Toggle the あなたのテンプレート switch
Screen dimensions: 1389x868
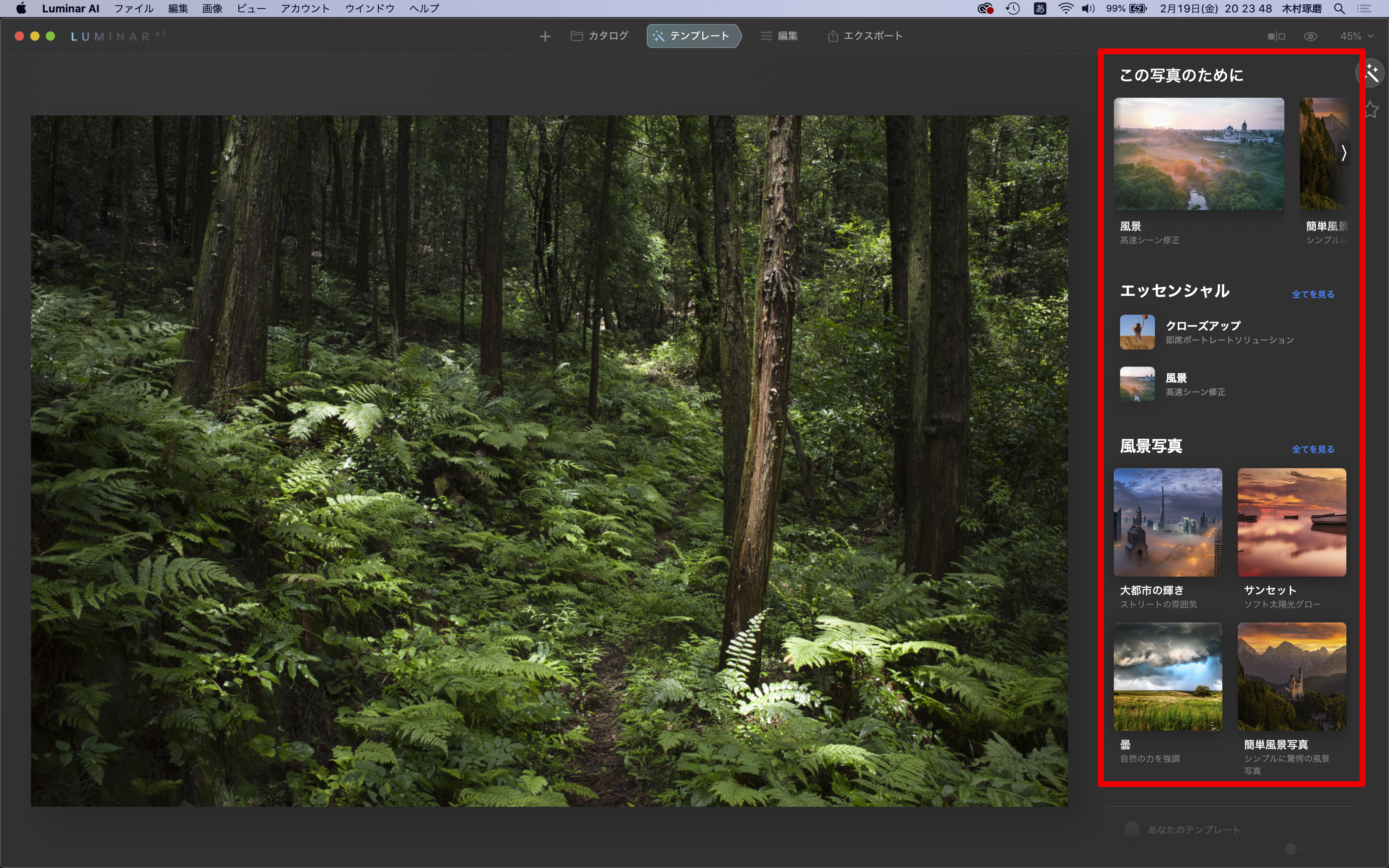pyautogui.click(x=1131, y=829)
